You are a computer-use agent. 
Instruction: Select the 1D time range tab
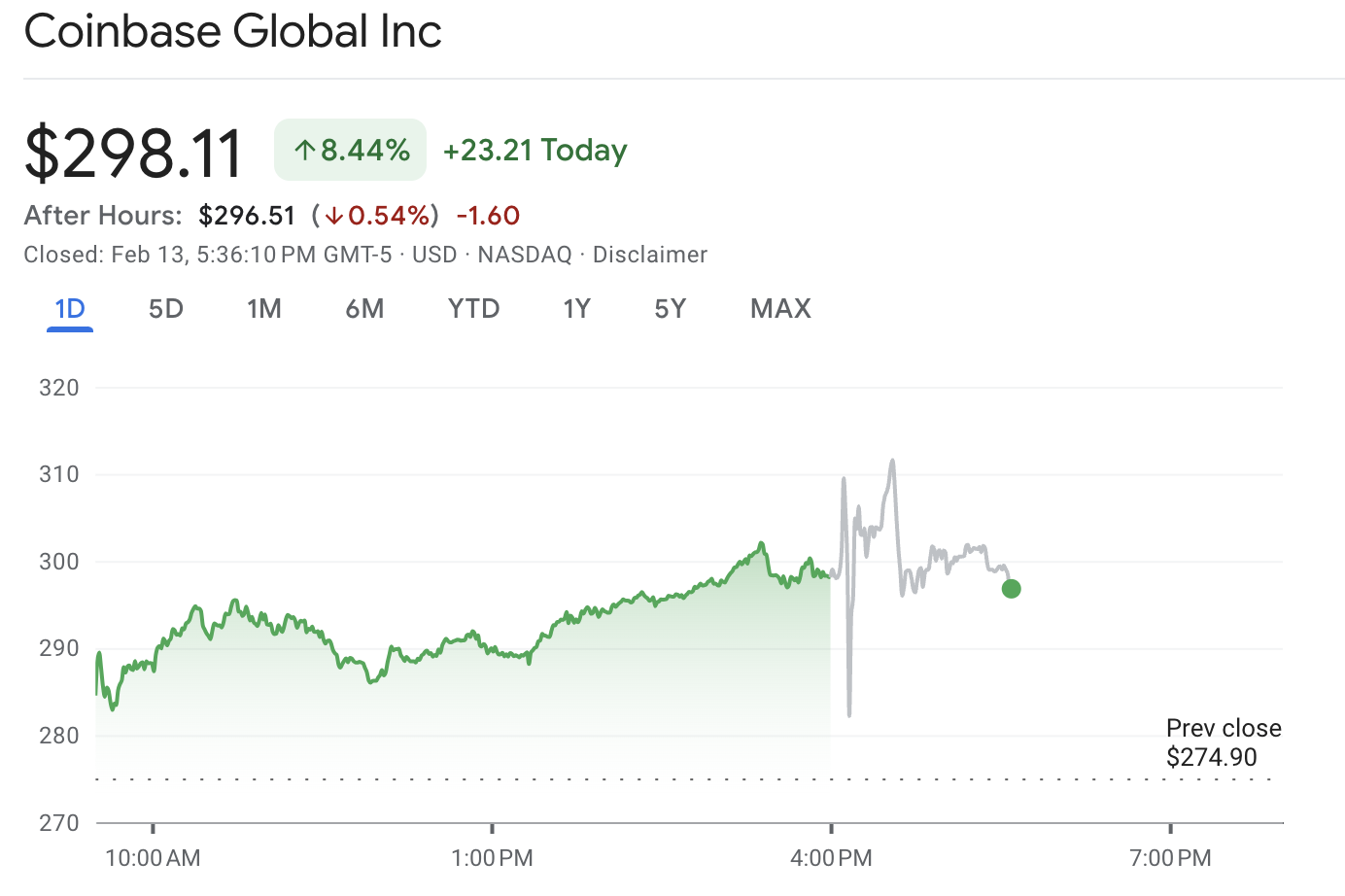[68, 308]
